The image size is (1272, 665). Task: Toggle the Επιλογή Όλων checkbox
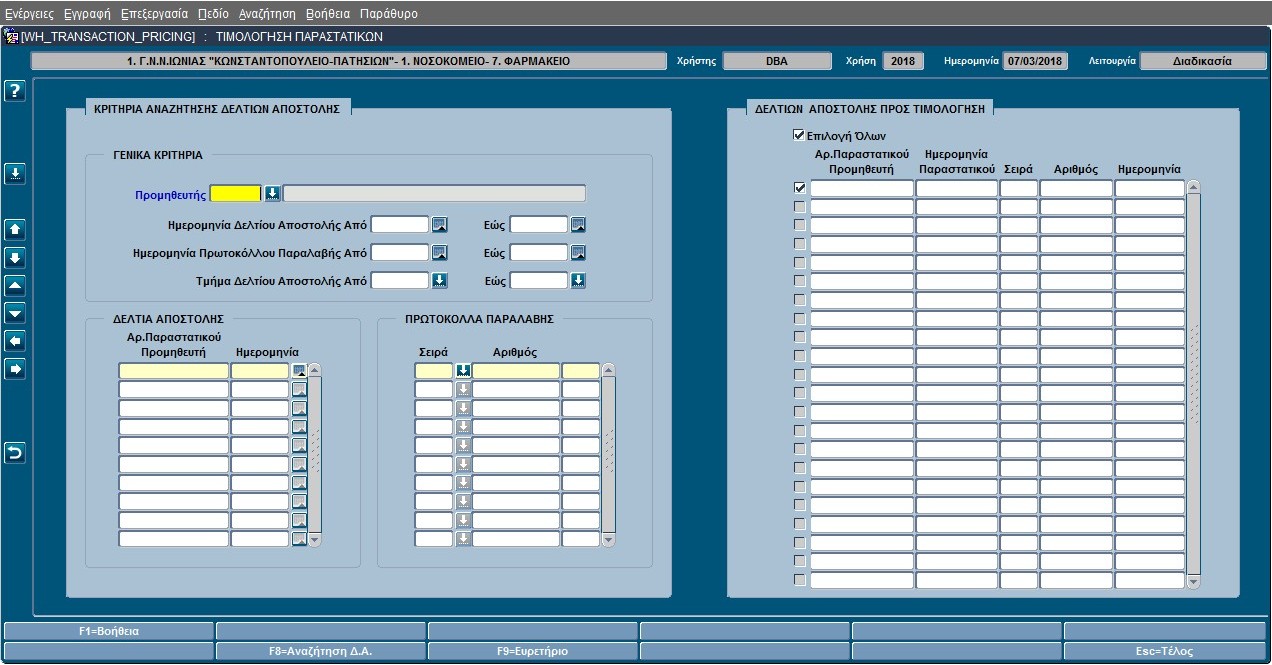[x=798, y=135]
